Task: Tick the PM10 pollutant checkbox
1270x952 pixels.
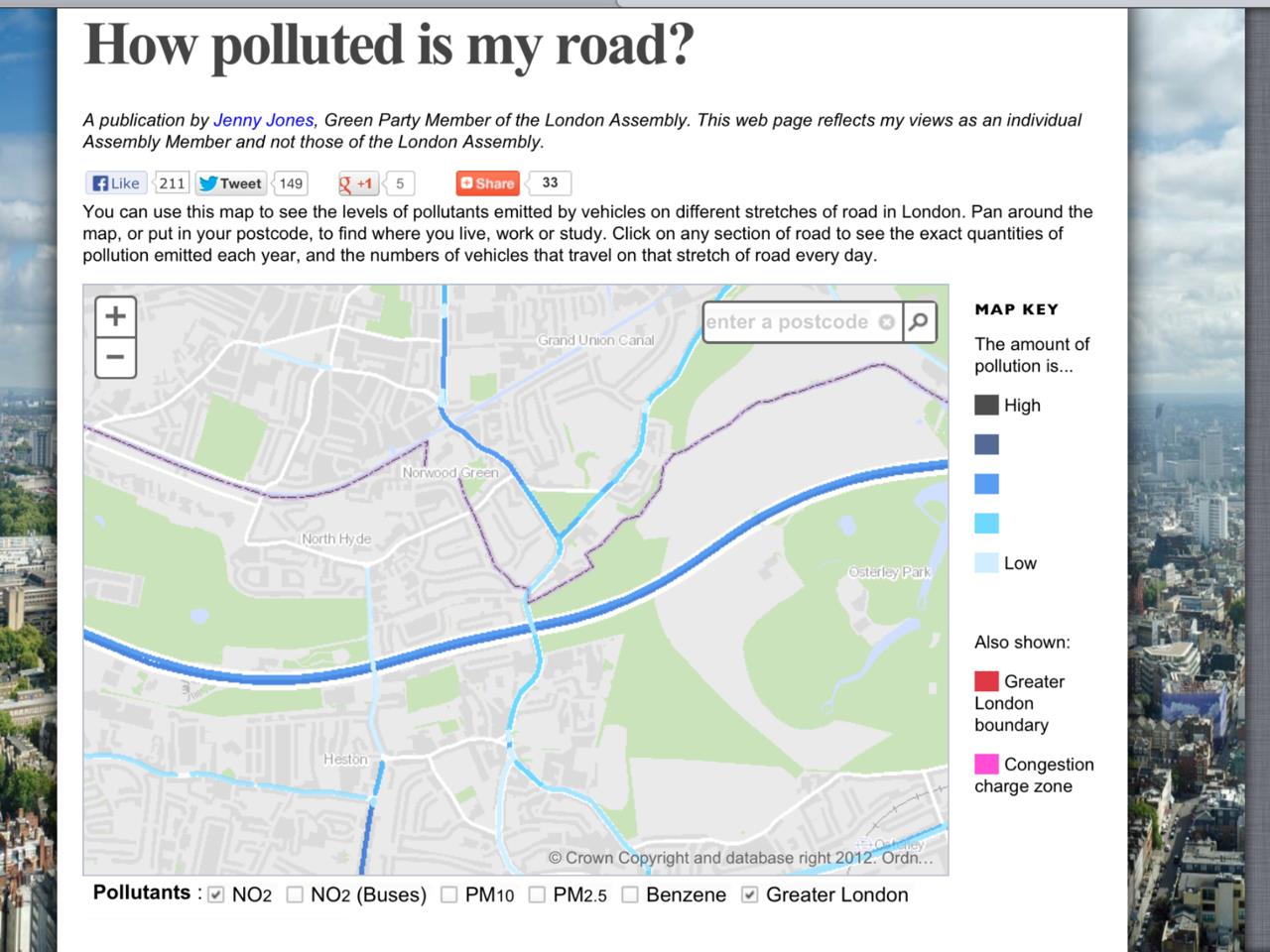Action: click(449, 894)
